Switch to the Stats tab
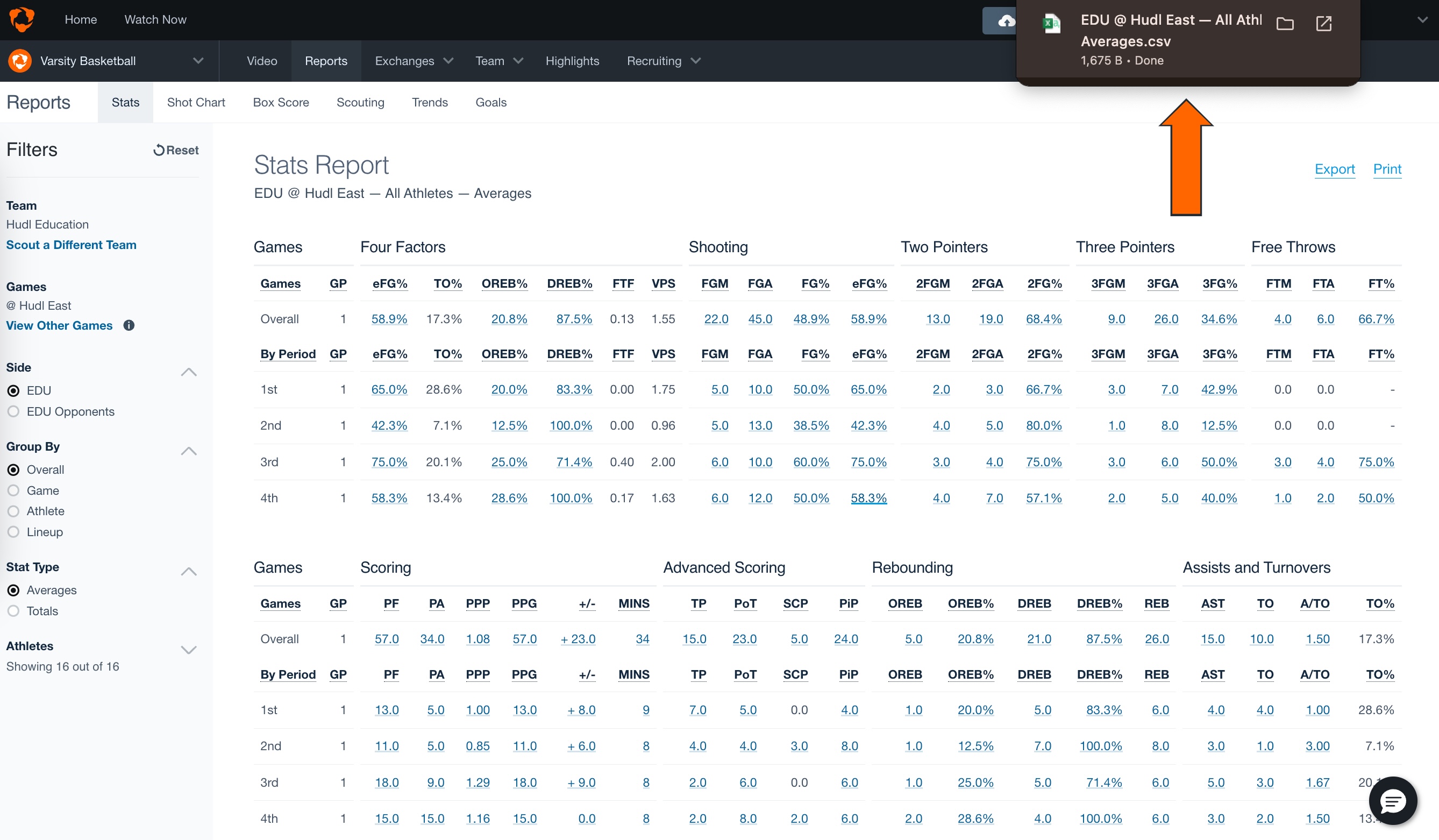The image size is (1439, 840). 126,102
